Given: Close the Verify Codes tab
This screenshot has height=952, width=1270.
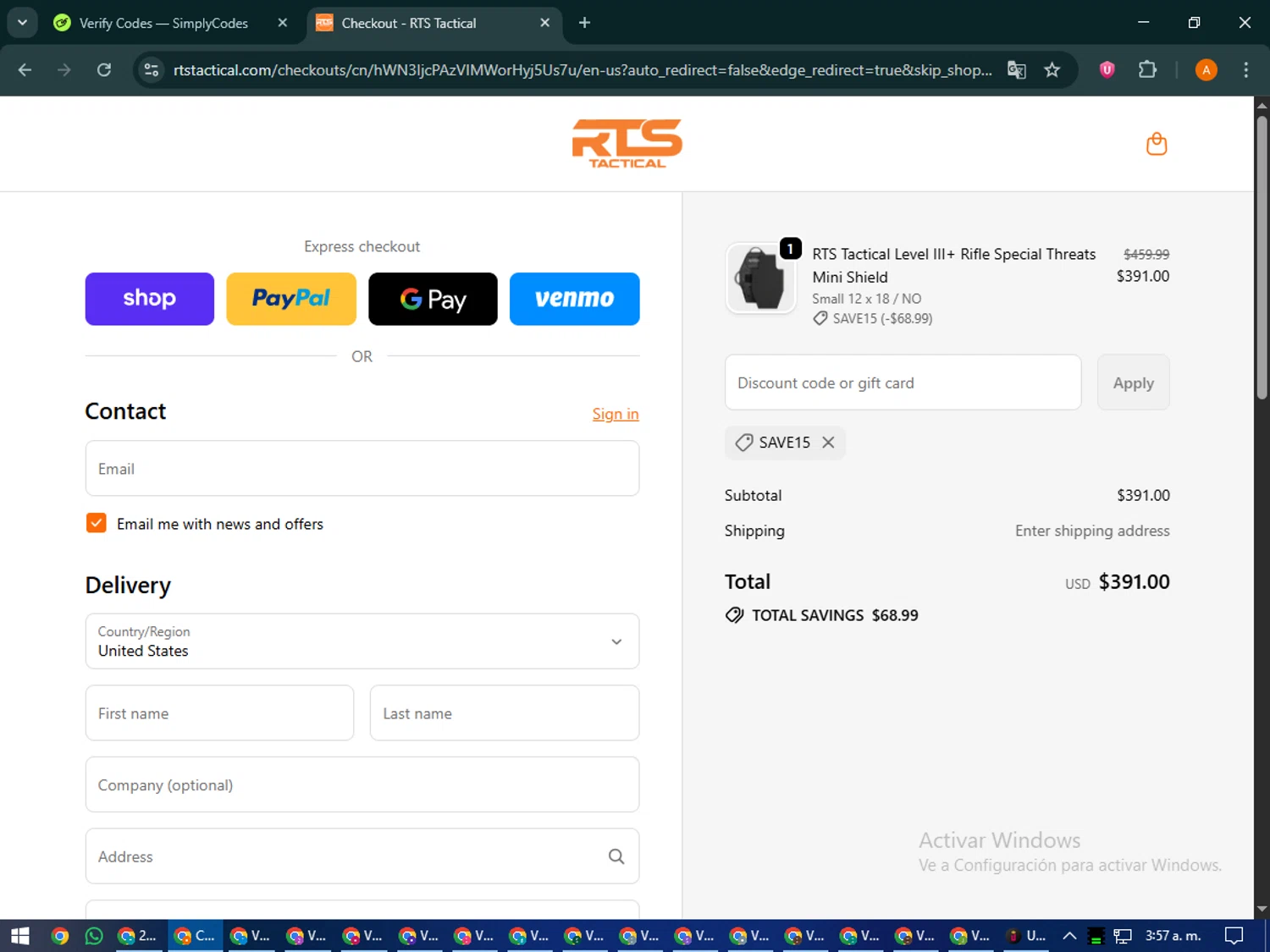Looking at the screenshot, I should pos(283,23).
